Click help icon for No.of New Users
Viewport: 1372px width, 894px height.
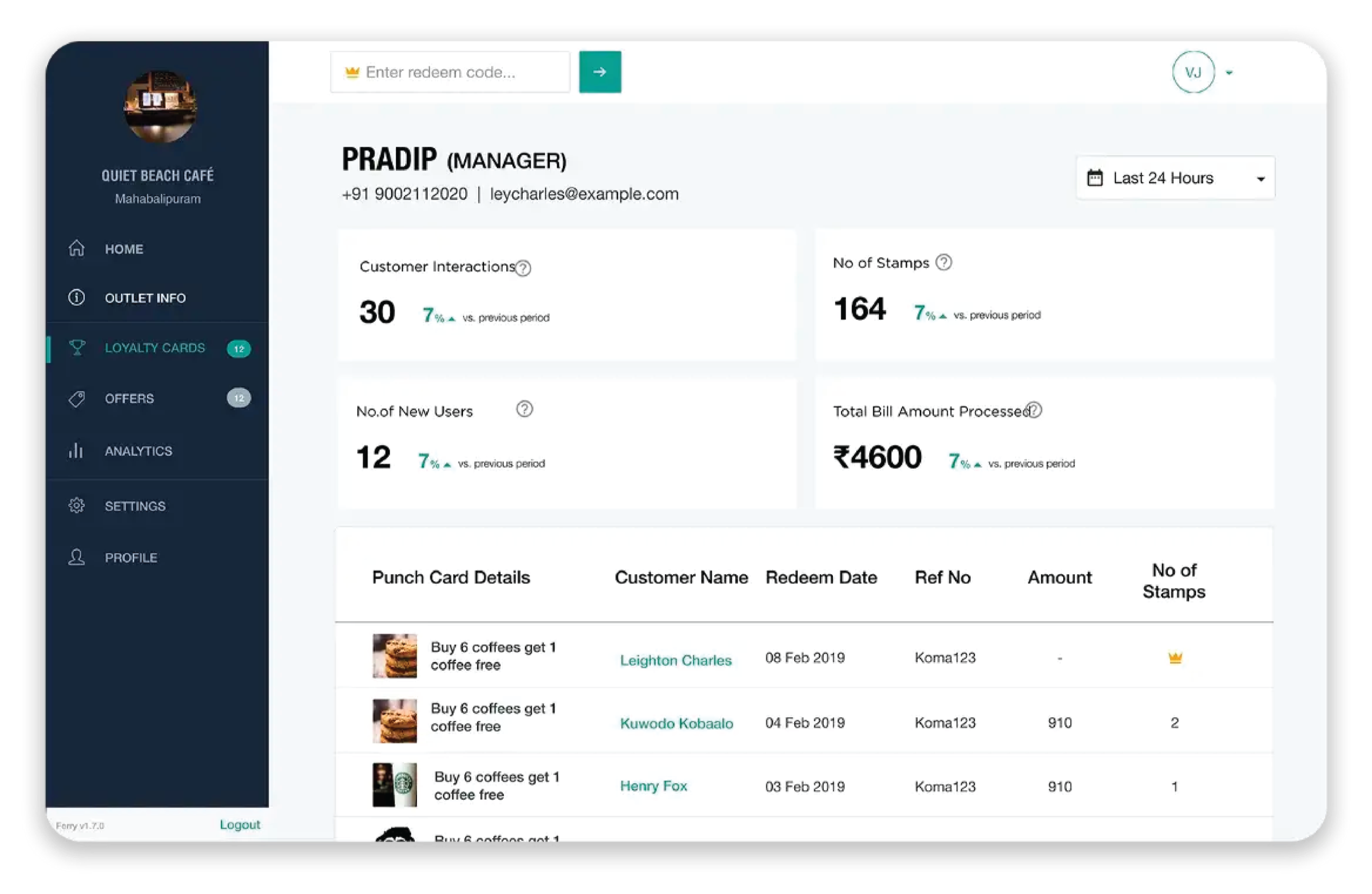pyautogui.click(x=524, y=409)
